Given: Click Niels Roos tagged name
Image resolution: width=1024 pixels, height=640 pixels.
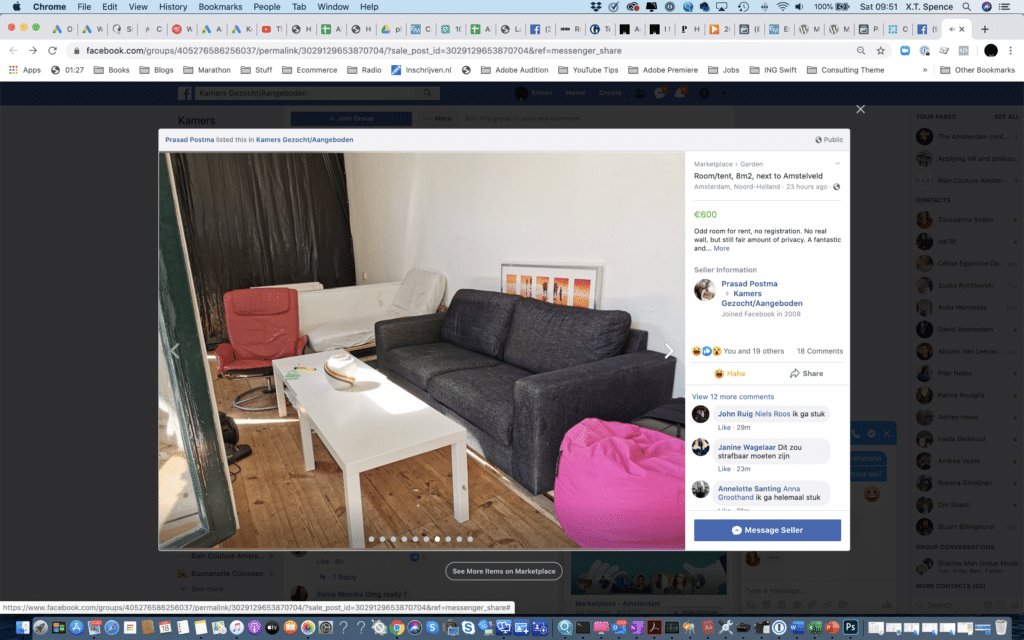Looking at the screenshot, I should click(x=772, y=414).
